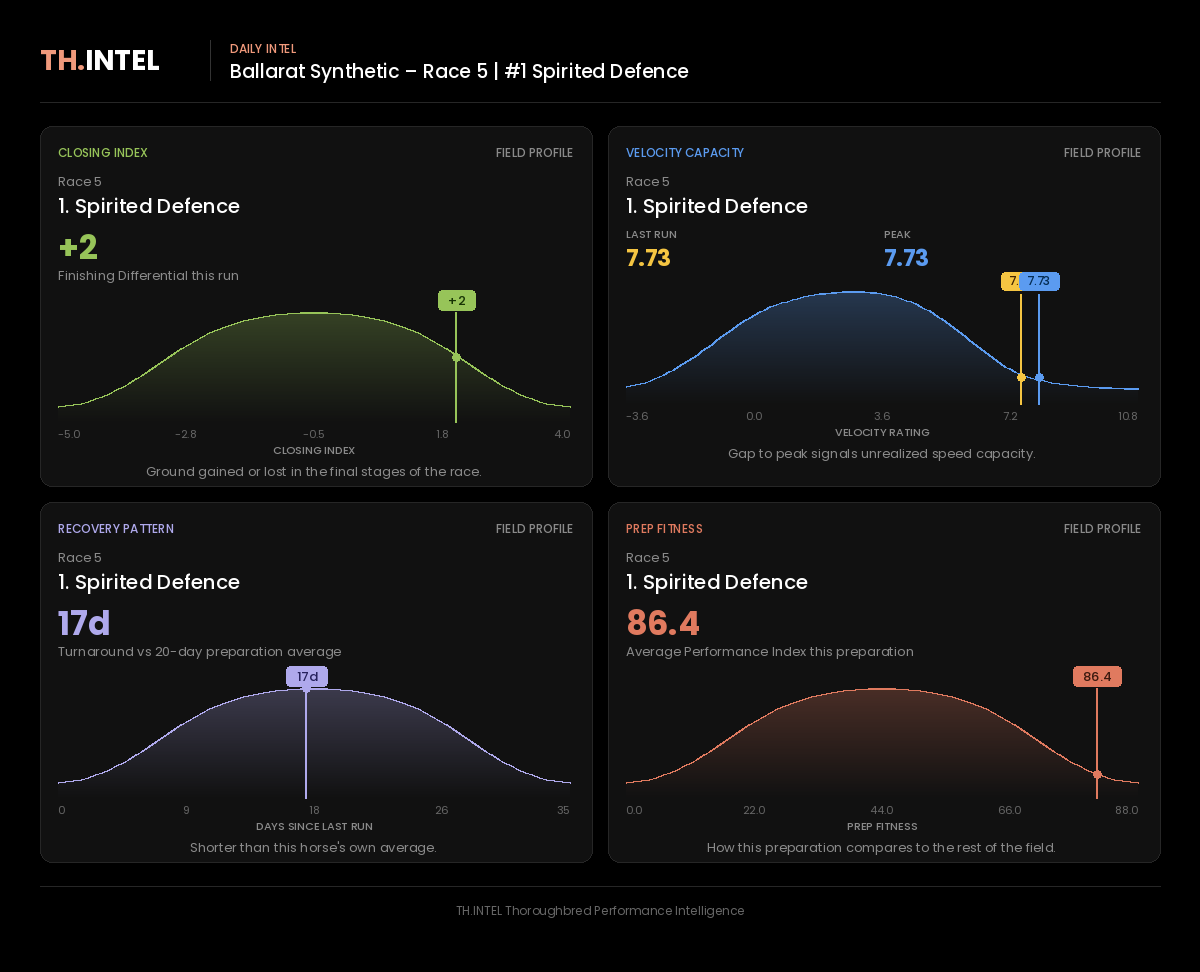Click the RECOVERY PATTERN card heading
Viewport: 1200px width, 972px height.
tap(116, 529)
